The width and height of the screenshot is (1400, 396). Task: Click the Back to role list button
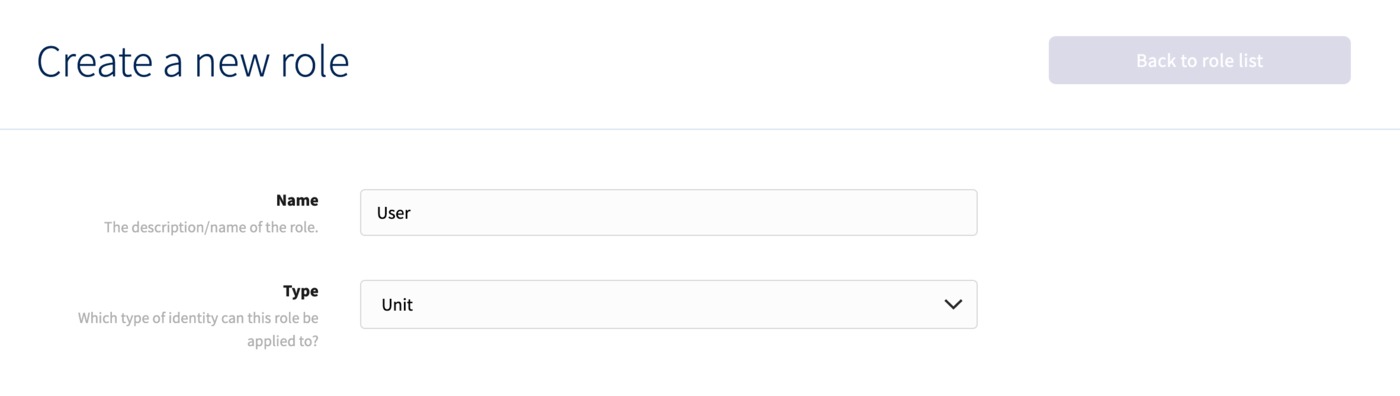1199,60
